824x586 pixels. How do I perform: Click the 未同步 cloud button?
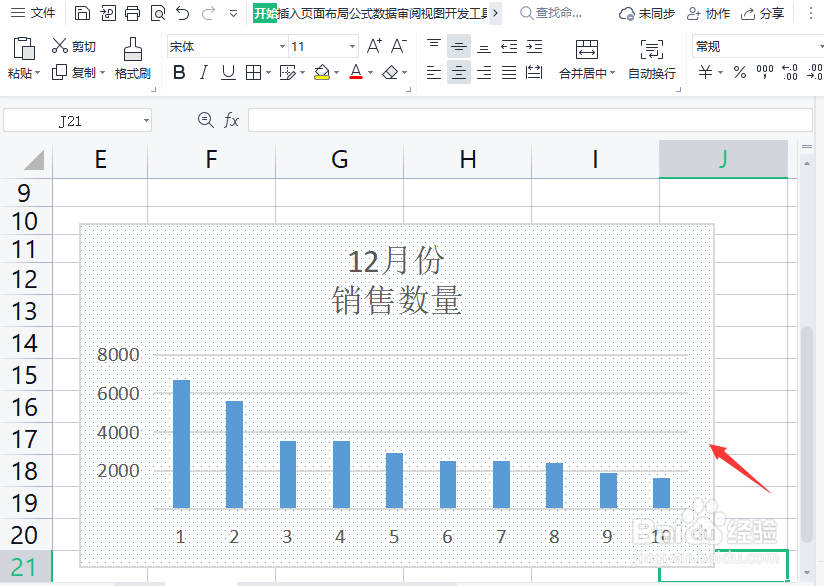pos(647,14)
